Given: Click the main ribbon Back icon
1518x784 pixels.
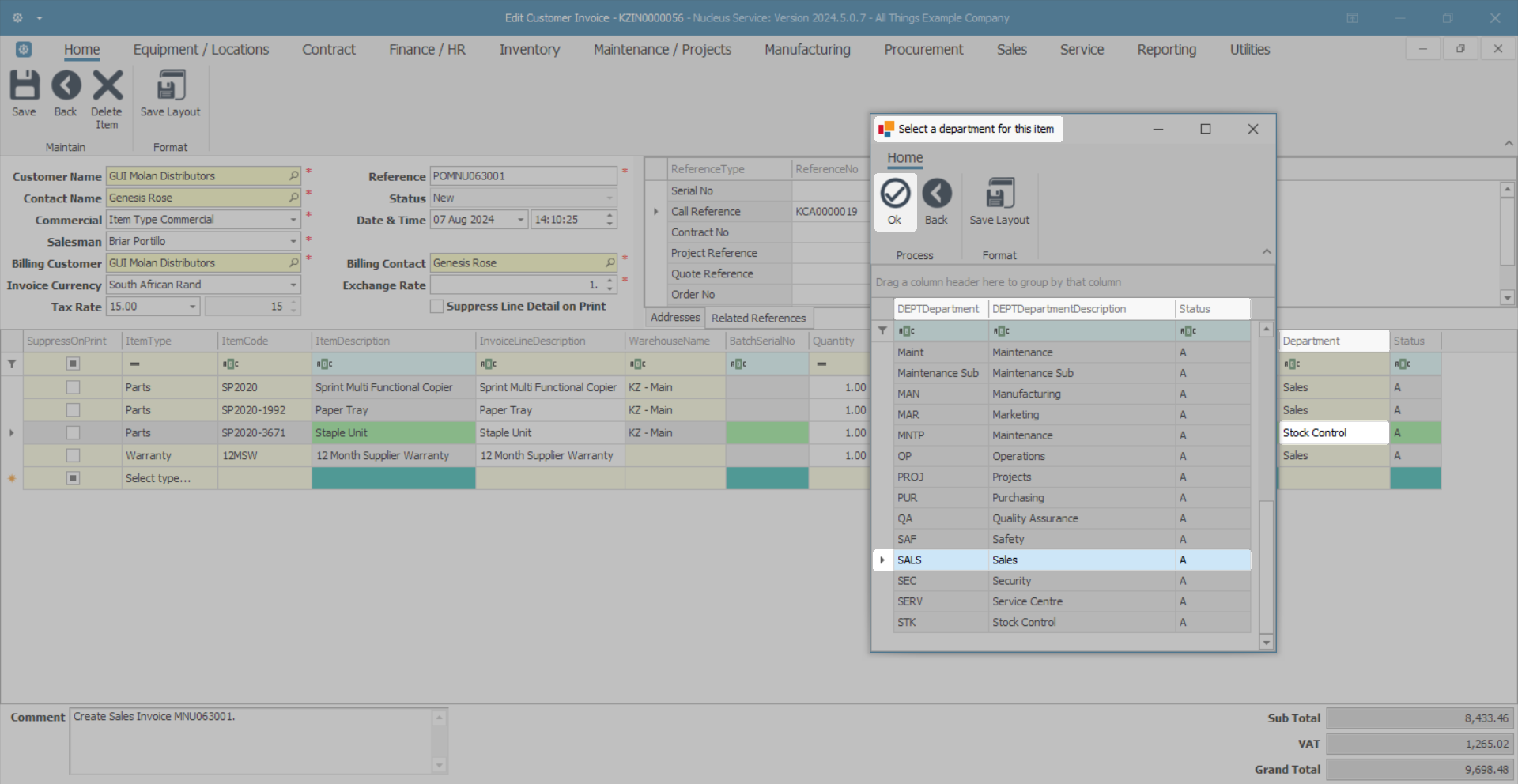Looking at the screenshot, I should point(66,86).
